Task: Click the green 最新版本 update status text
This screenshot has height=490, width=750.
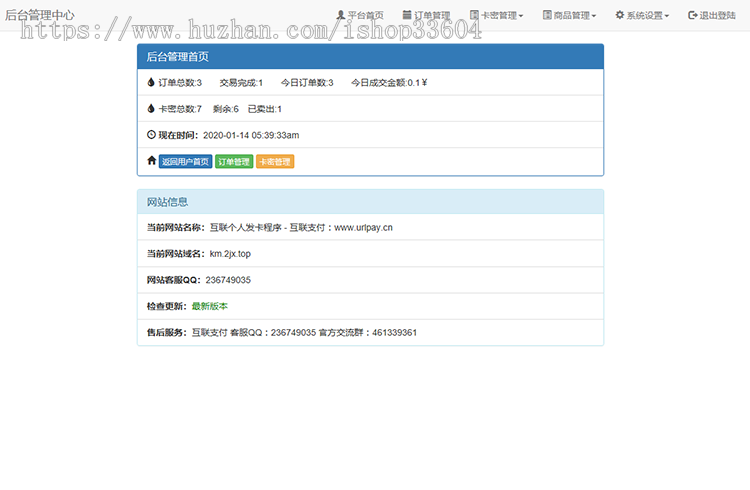Action: coord(209,306)
